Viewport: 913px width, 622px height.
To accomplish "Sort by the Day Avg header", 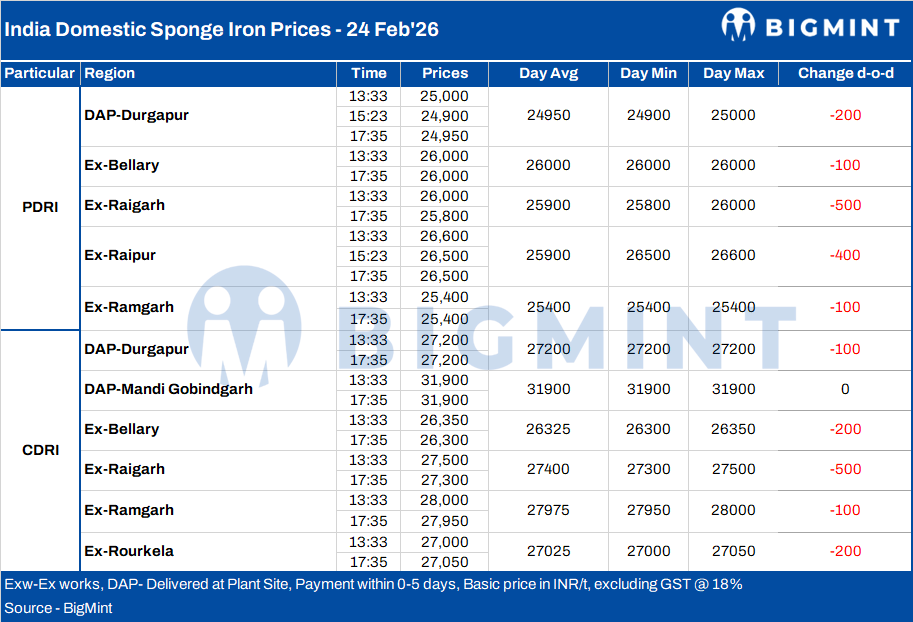I will (548, 73).
